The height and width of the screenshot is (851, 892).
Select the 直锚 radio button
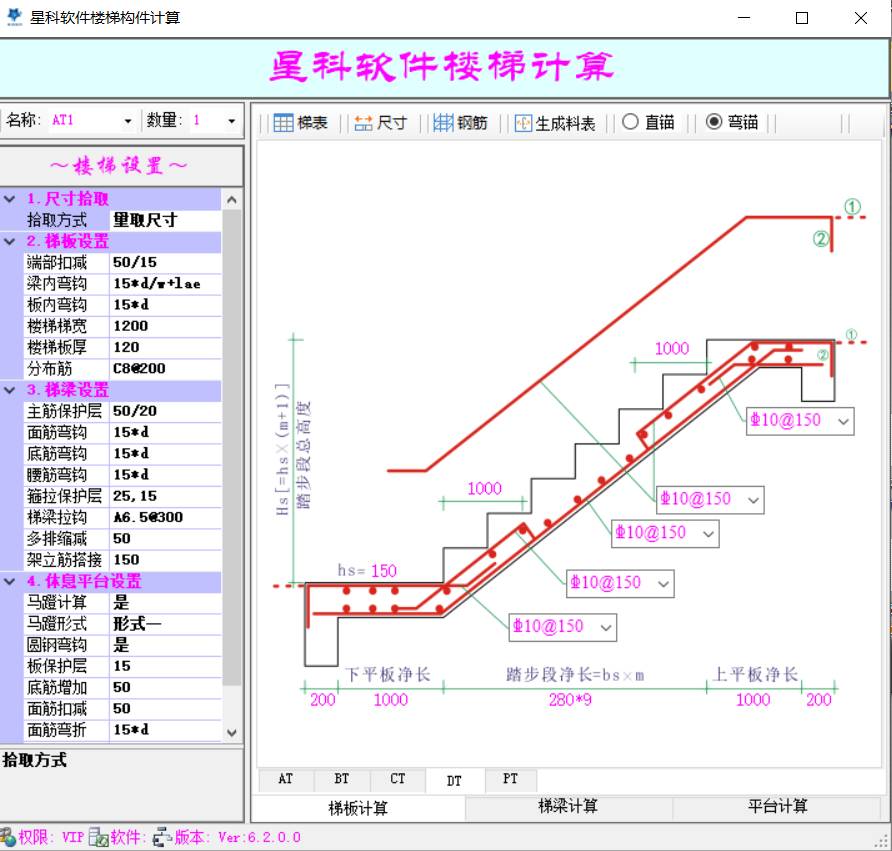pos(630,122)
